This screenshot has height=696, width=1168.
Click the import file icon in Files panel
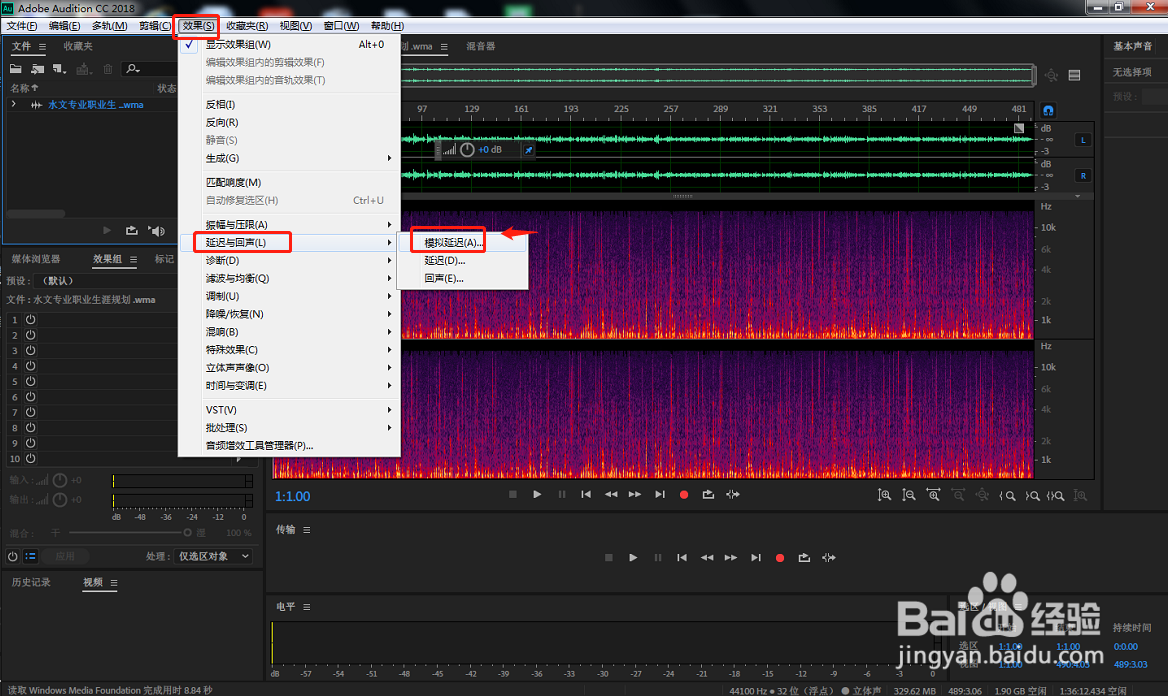tap(37, 69)
